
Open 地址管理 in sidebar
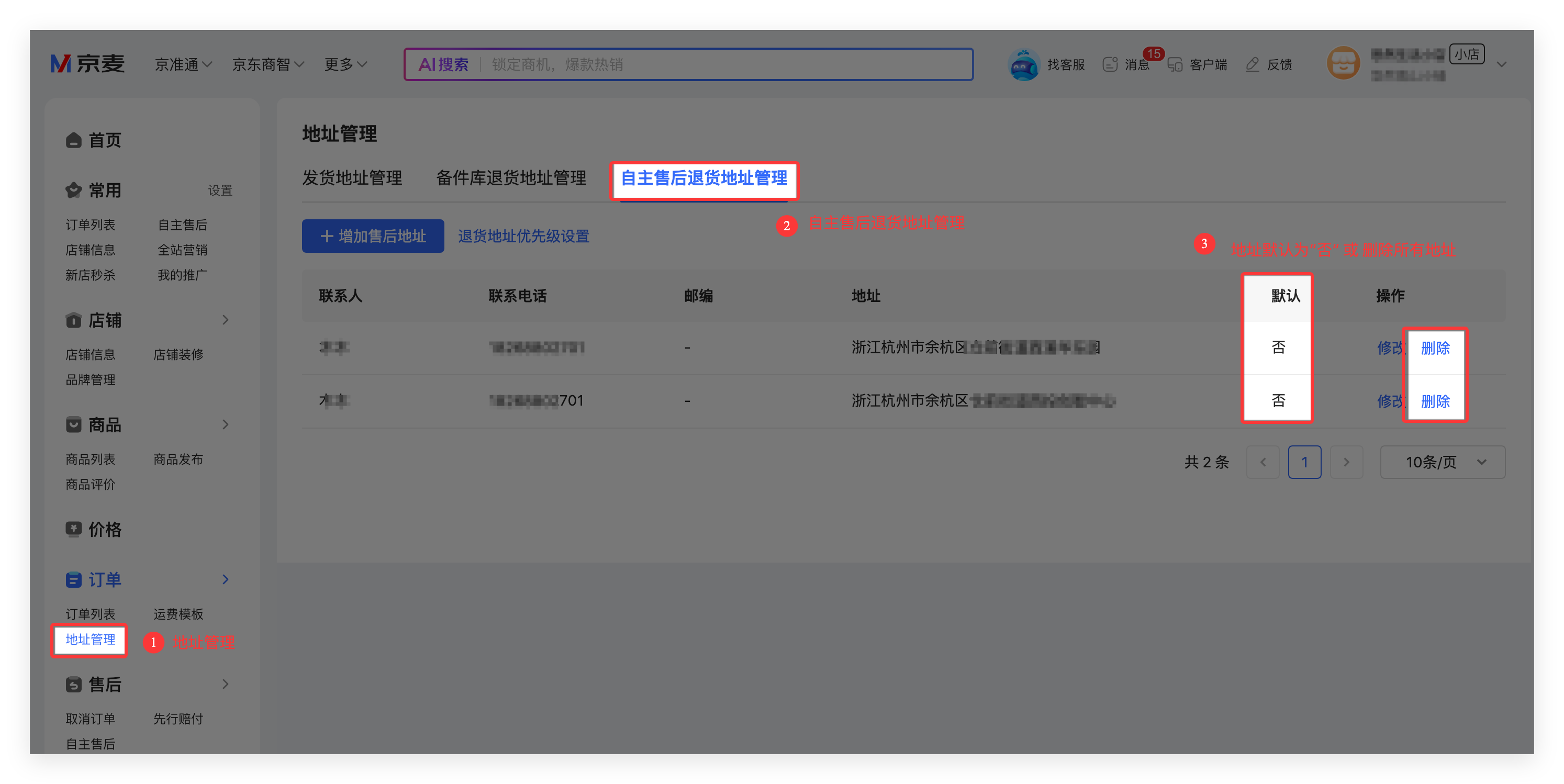pos(90,640)
